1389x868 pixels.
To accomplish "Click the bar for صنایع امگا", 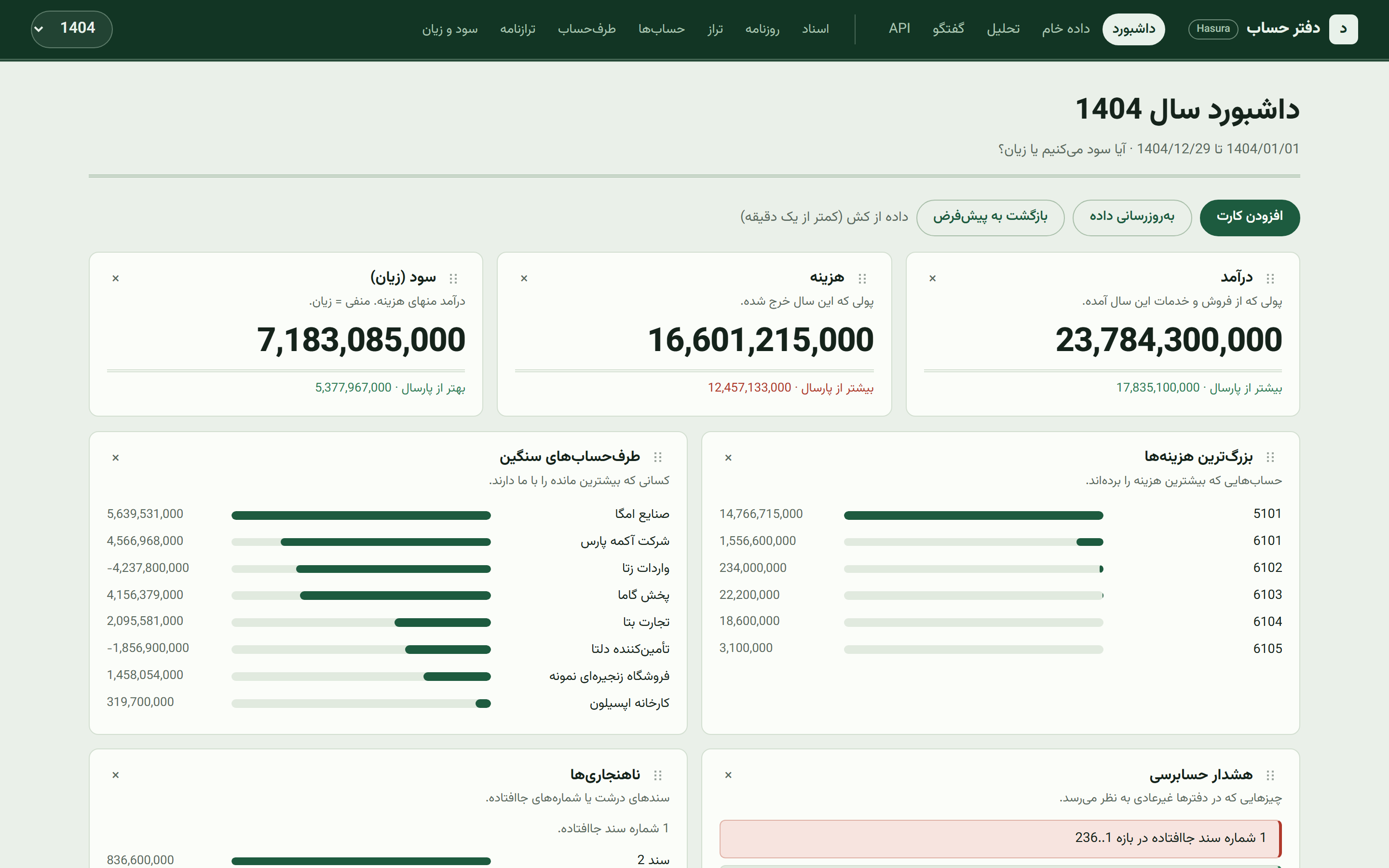I will click(361, 515).
